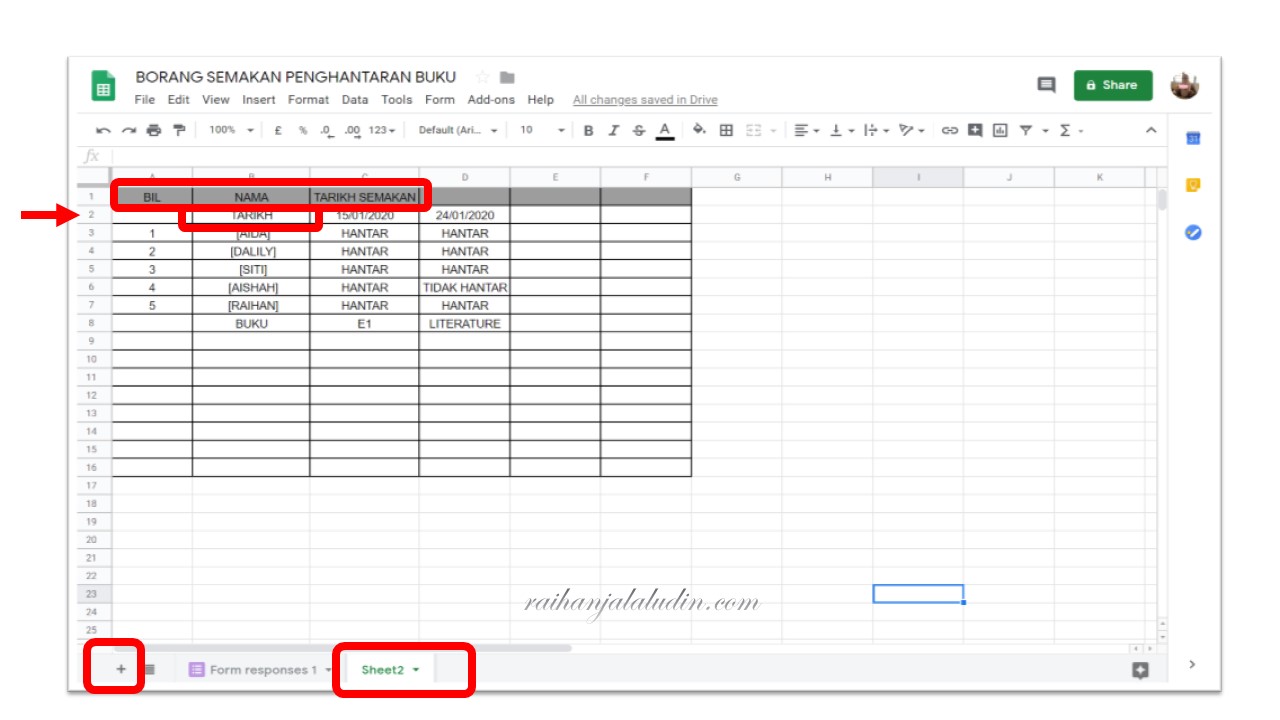Viewport: 1280px width, 720px height.
Task: Click the Create a filter icon
Action: click(x=1025, y=130)
